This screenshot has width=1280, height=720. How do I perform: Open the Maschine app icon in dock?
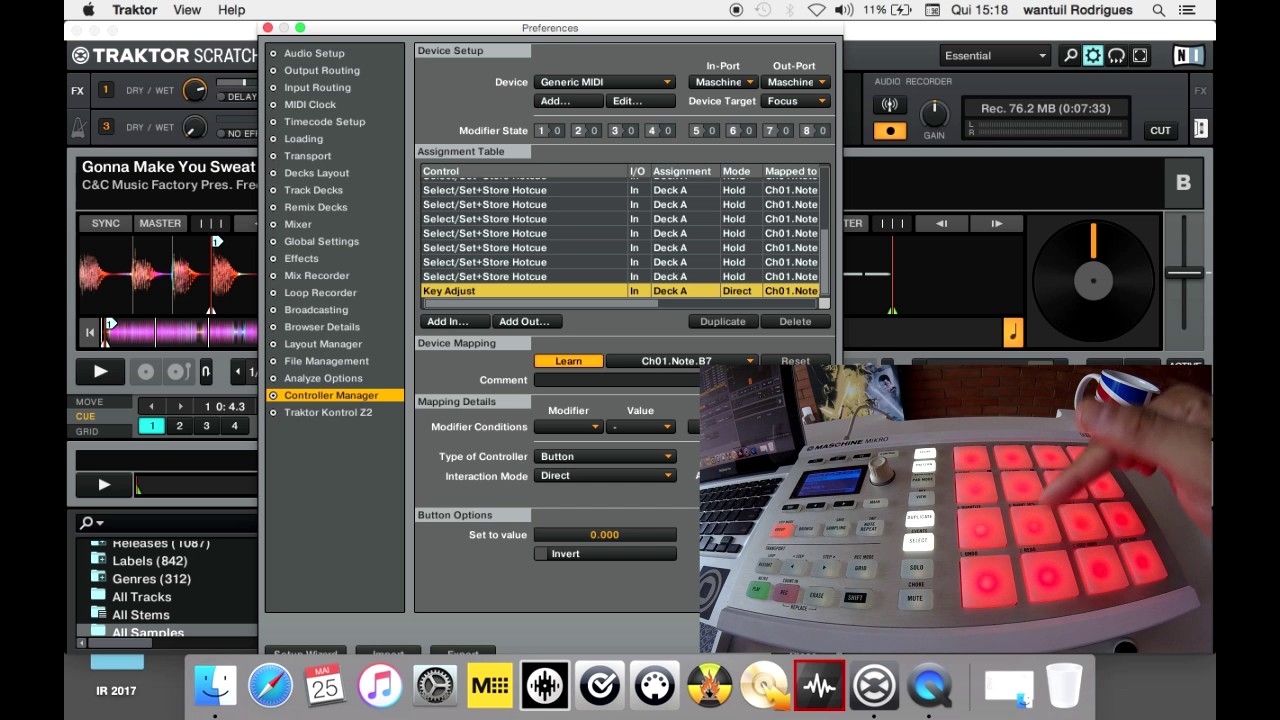pyautogui.click(x=490, y=686)
